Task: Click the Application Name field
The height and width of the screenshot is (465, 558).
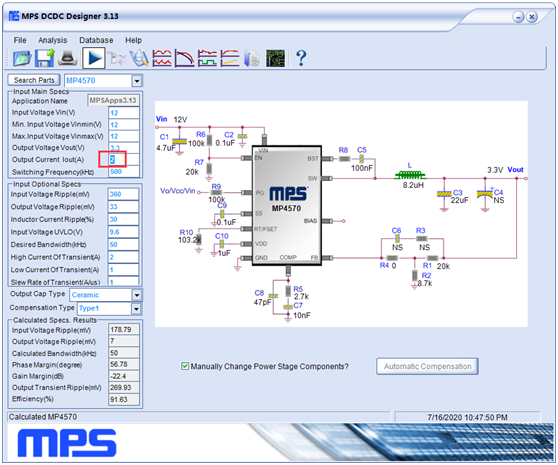Action: (x=113, y=100)
